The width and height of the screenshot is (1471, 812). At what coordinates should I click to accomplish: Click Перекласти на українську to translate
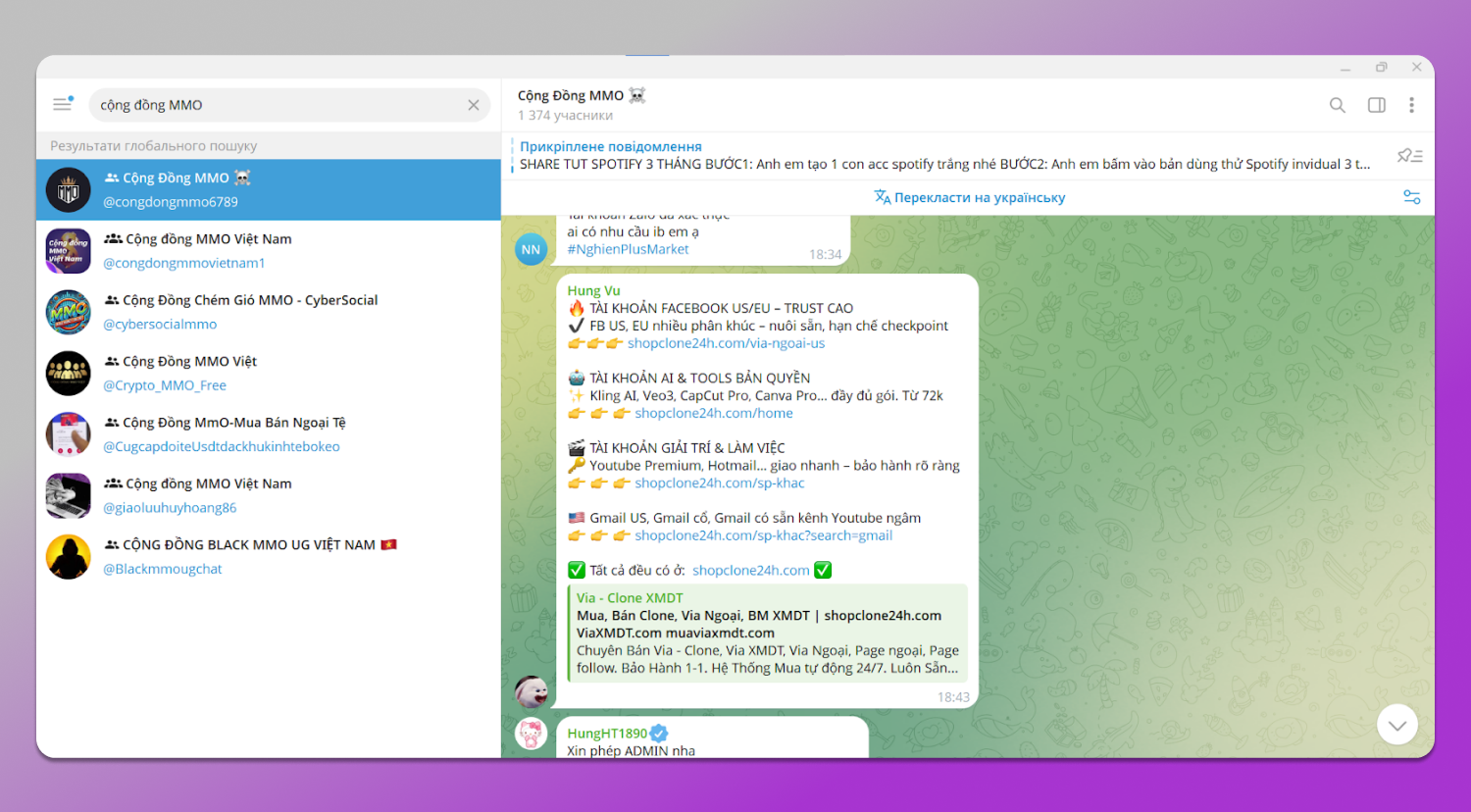click(x=969, y=196)
